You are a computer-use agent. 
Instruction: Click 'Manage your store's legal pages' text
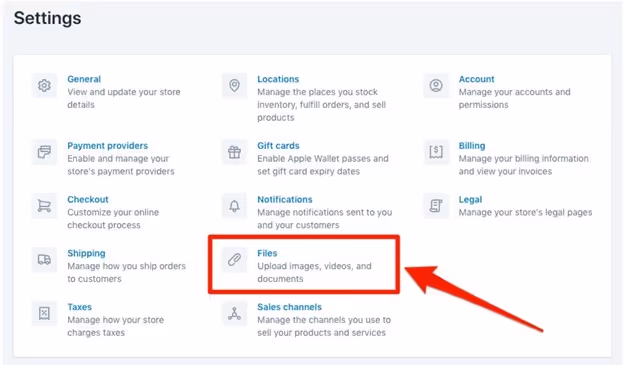pyautogui.click(x=525, y=213)
